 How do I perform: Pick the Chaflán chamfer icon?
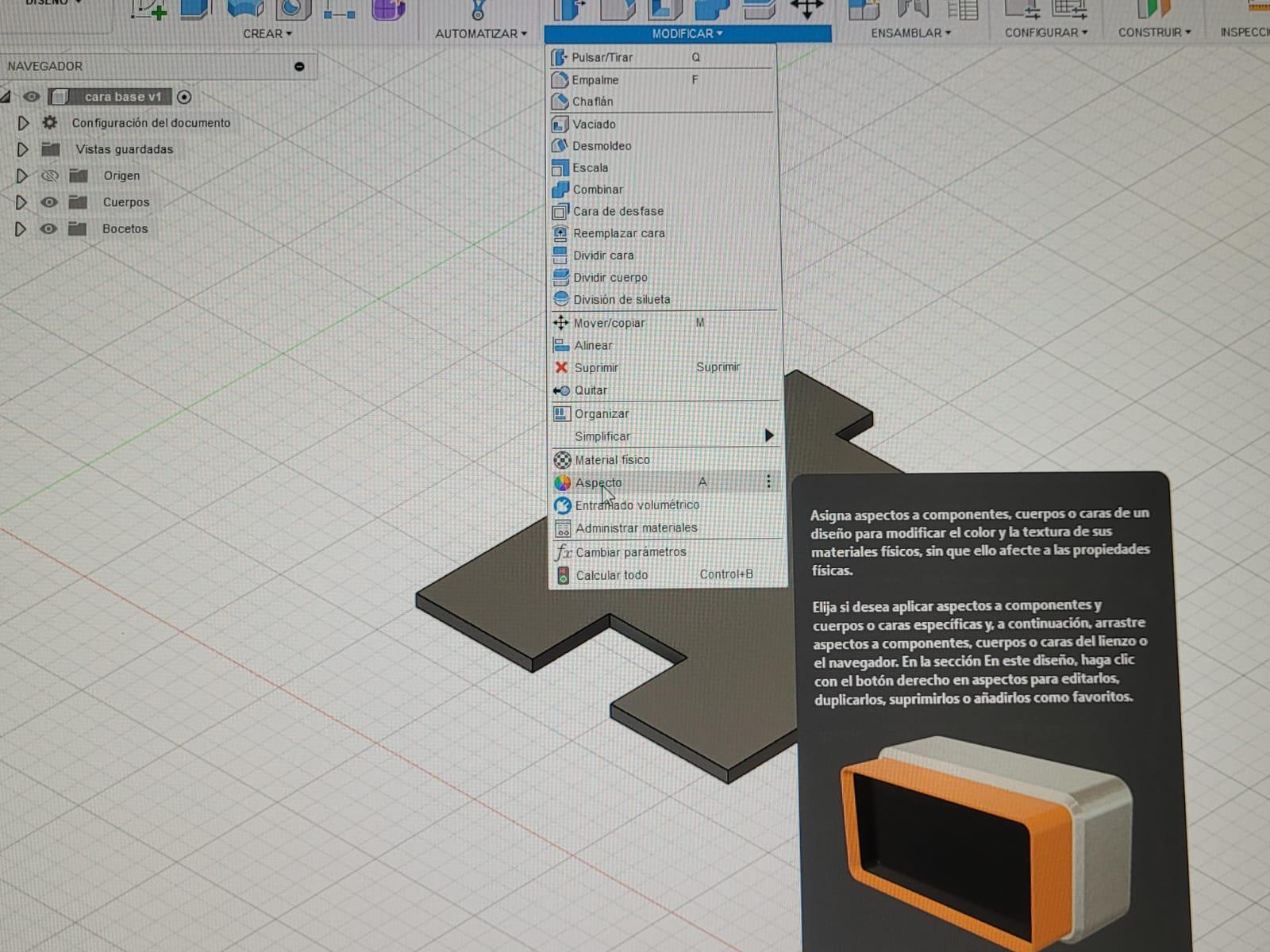[x=560, y=102]
